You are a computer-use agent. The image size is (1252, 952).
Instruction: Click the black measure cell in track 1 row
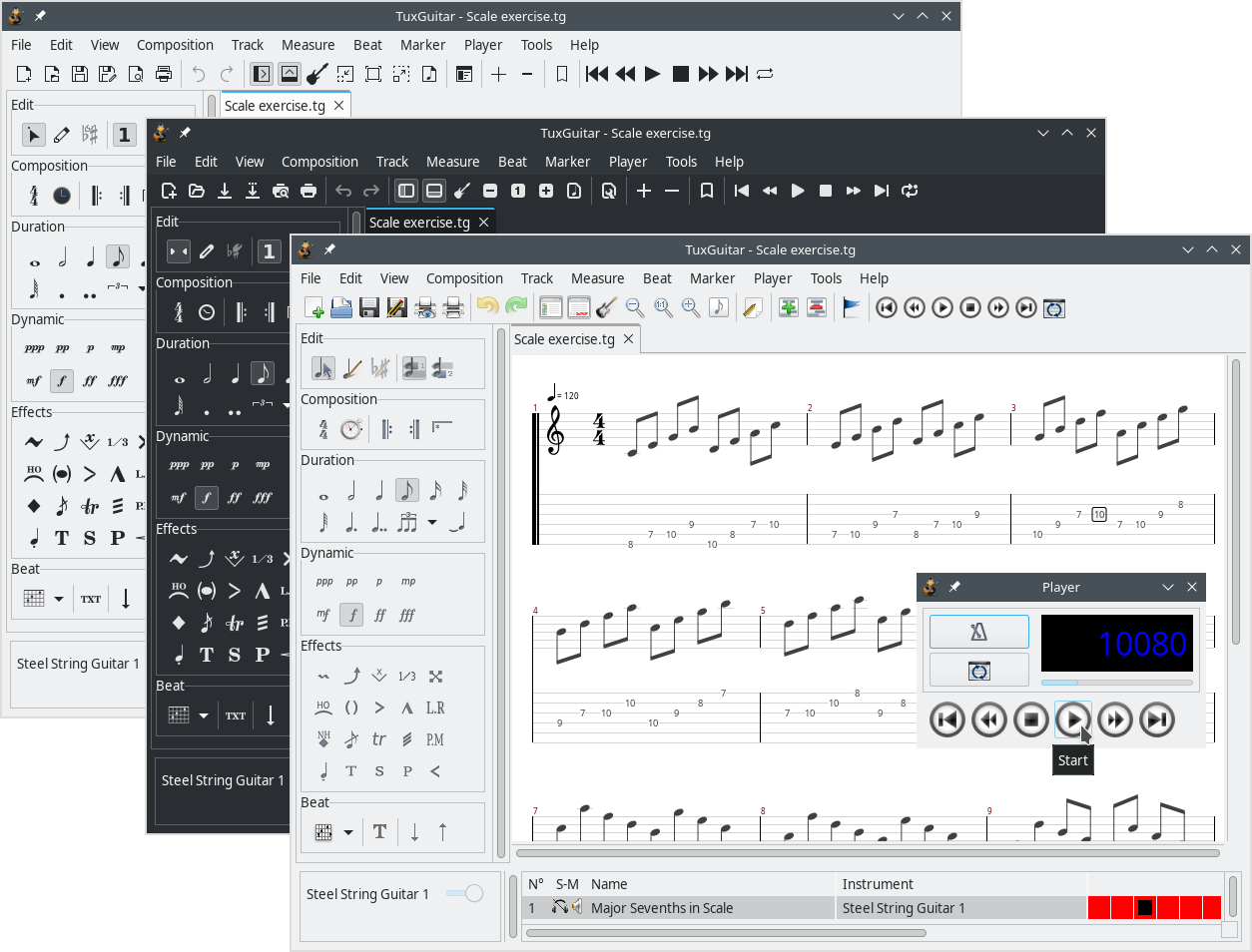[x=1144, y=907]
